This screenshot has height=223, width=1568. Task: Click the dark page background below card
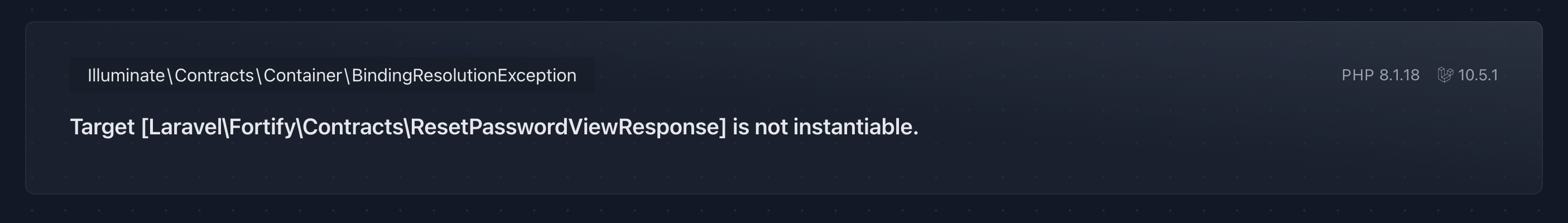coord(784,210)
